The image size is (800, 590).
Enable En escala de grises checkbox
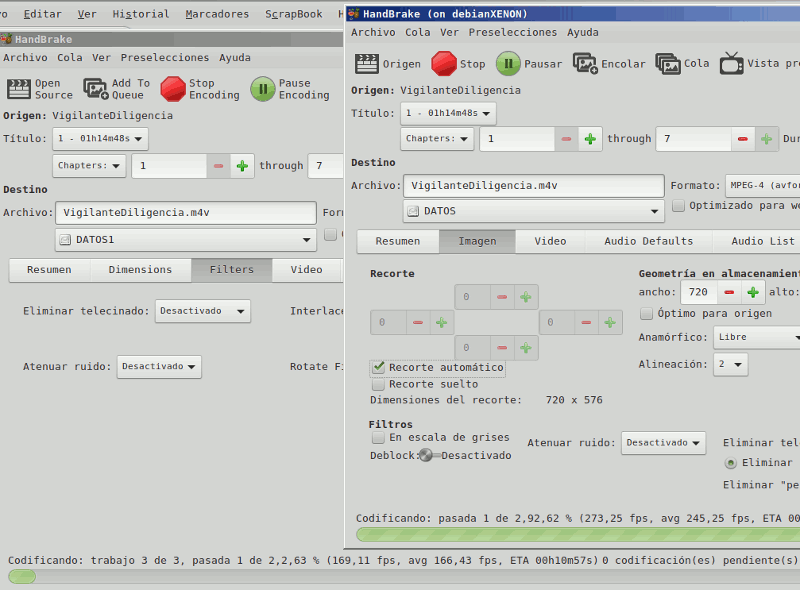[378, 437]
